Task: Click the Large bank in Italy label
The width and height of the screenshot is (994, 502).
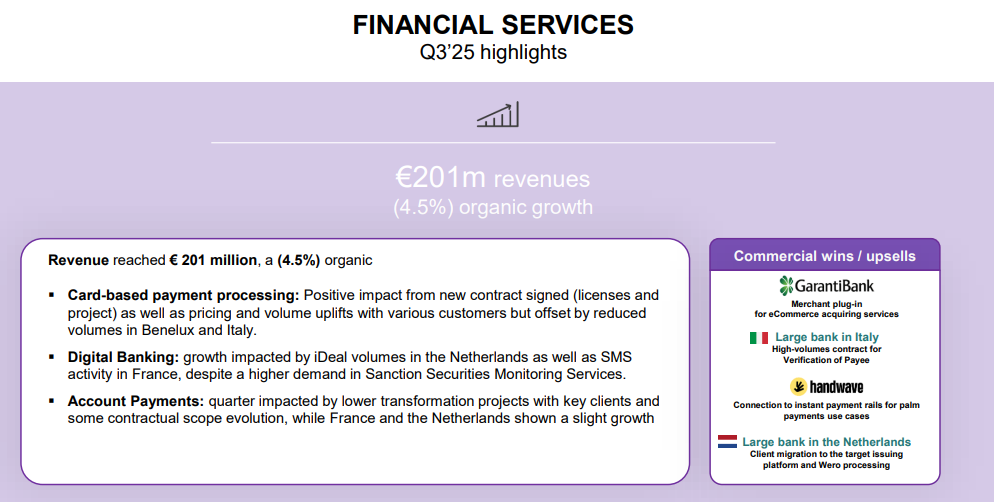Action: coord(827,338)
